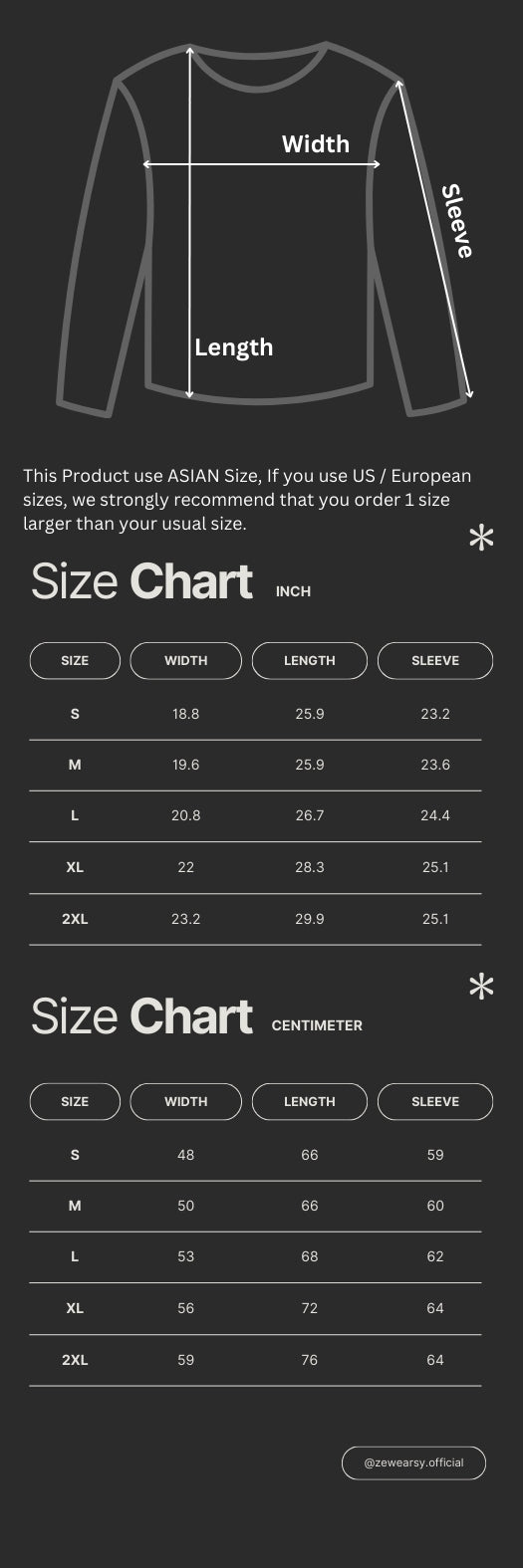Screen dimensions: 523x1568
Task: Click the asterisk icon beside inch Size Chart
Action: [x=481, y=538]
